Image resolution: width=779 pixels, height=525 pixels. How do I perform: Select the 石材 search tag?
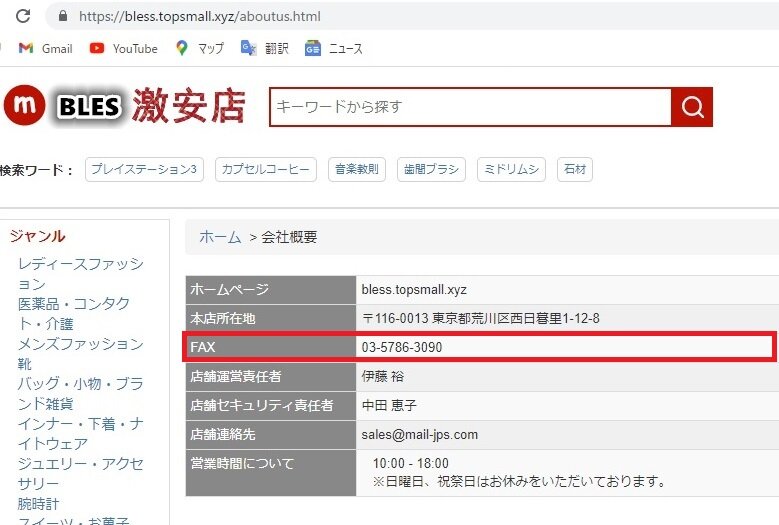(x=575, y=169)
